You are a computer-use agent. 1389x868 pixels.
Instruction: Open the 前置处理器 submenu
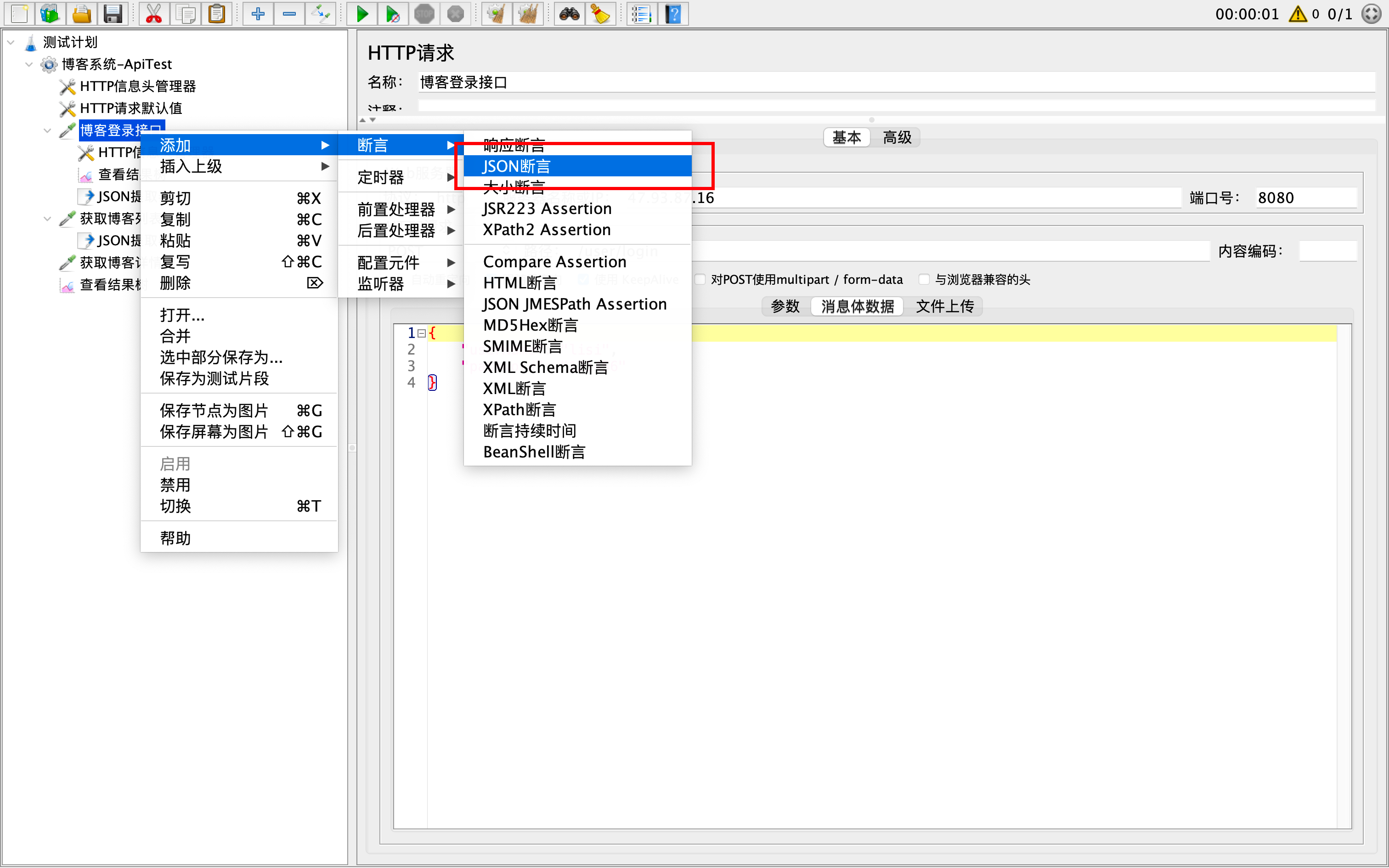click(401, 209)
